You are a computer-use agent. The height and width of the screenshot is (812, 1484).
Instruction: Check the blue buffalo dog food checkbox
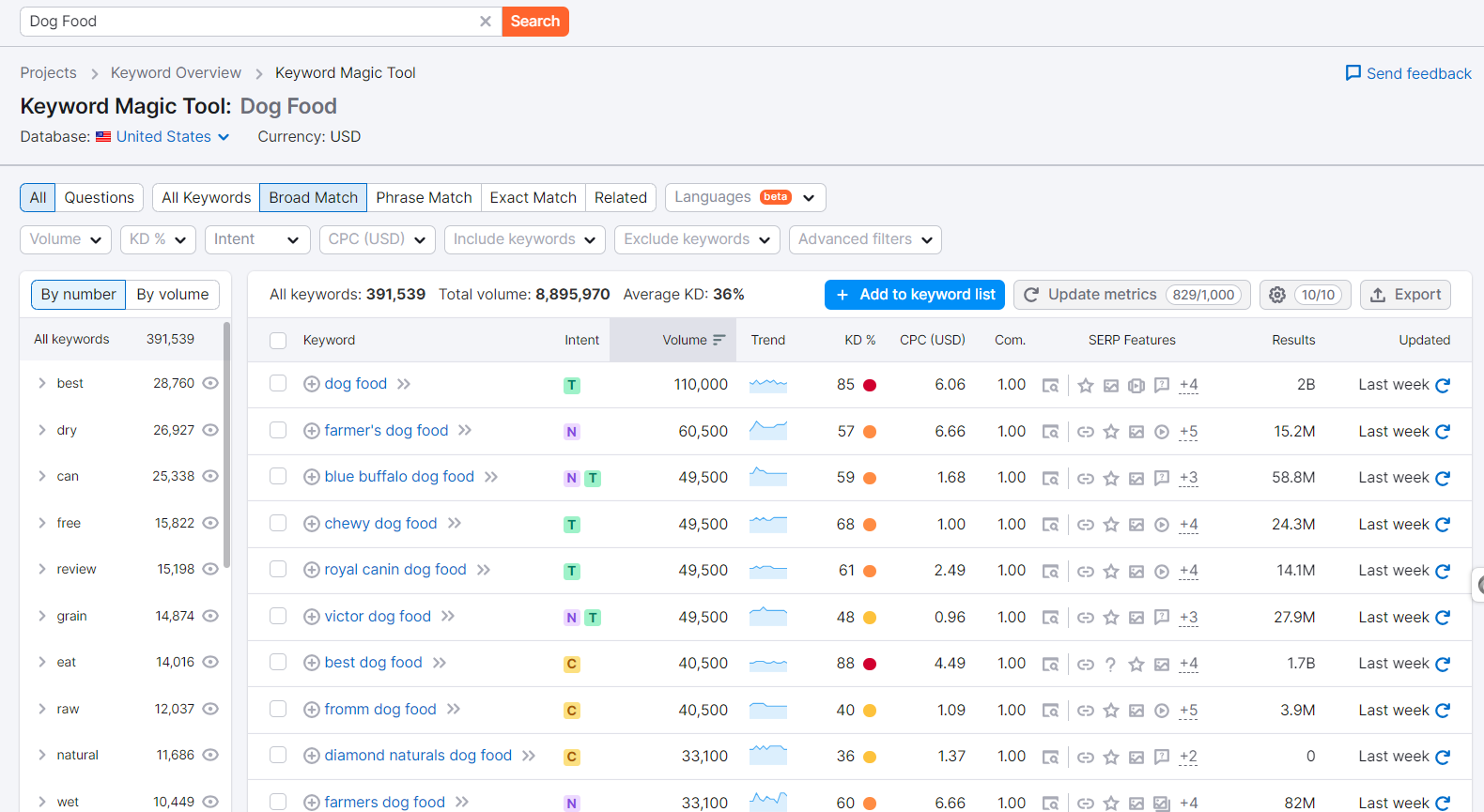coord(278,476)
